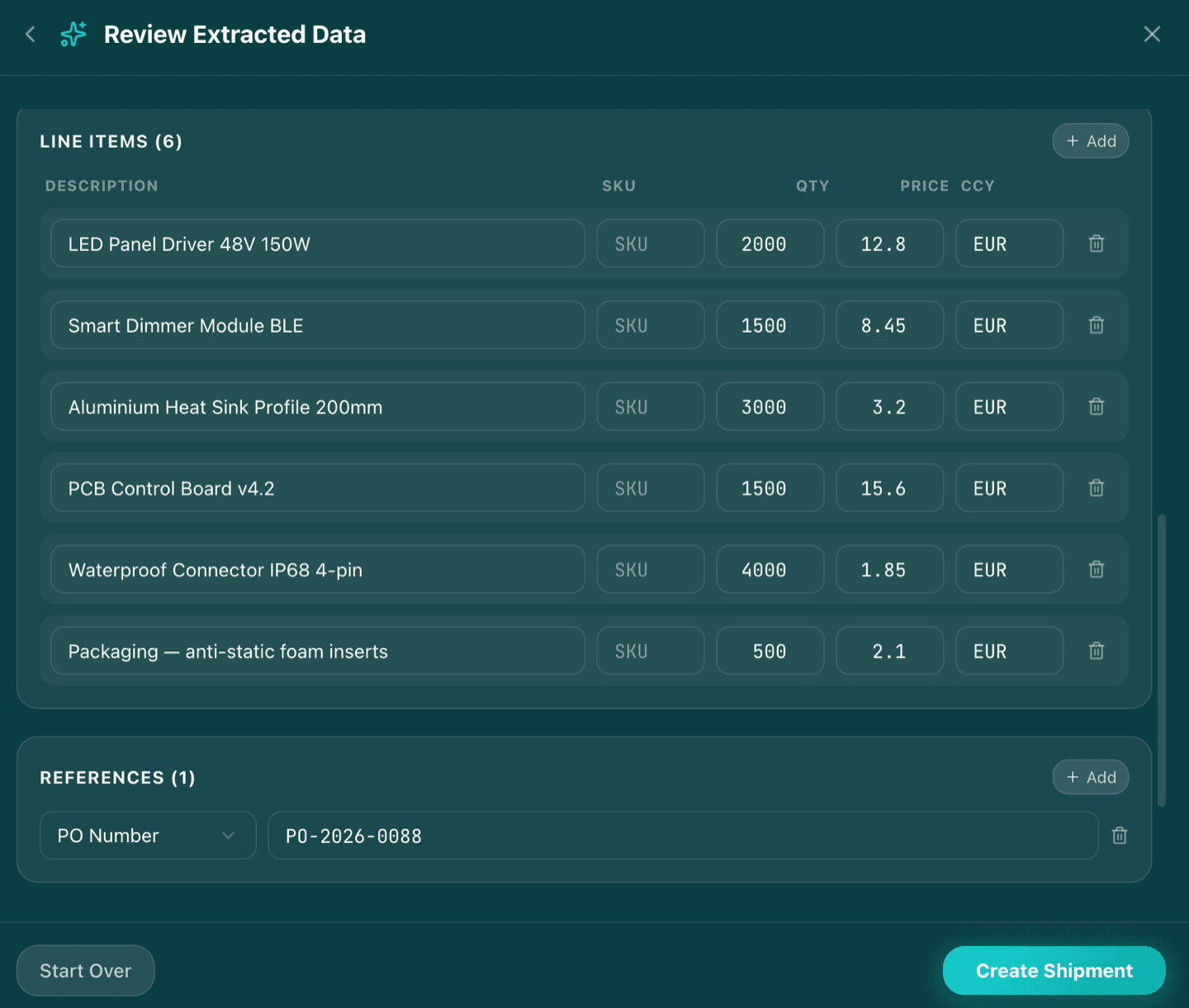Edit the PO-2026-0088 reference value
This screenshot has width=1189, height=1008.
click(683, 835)
